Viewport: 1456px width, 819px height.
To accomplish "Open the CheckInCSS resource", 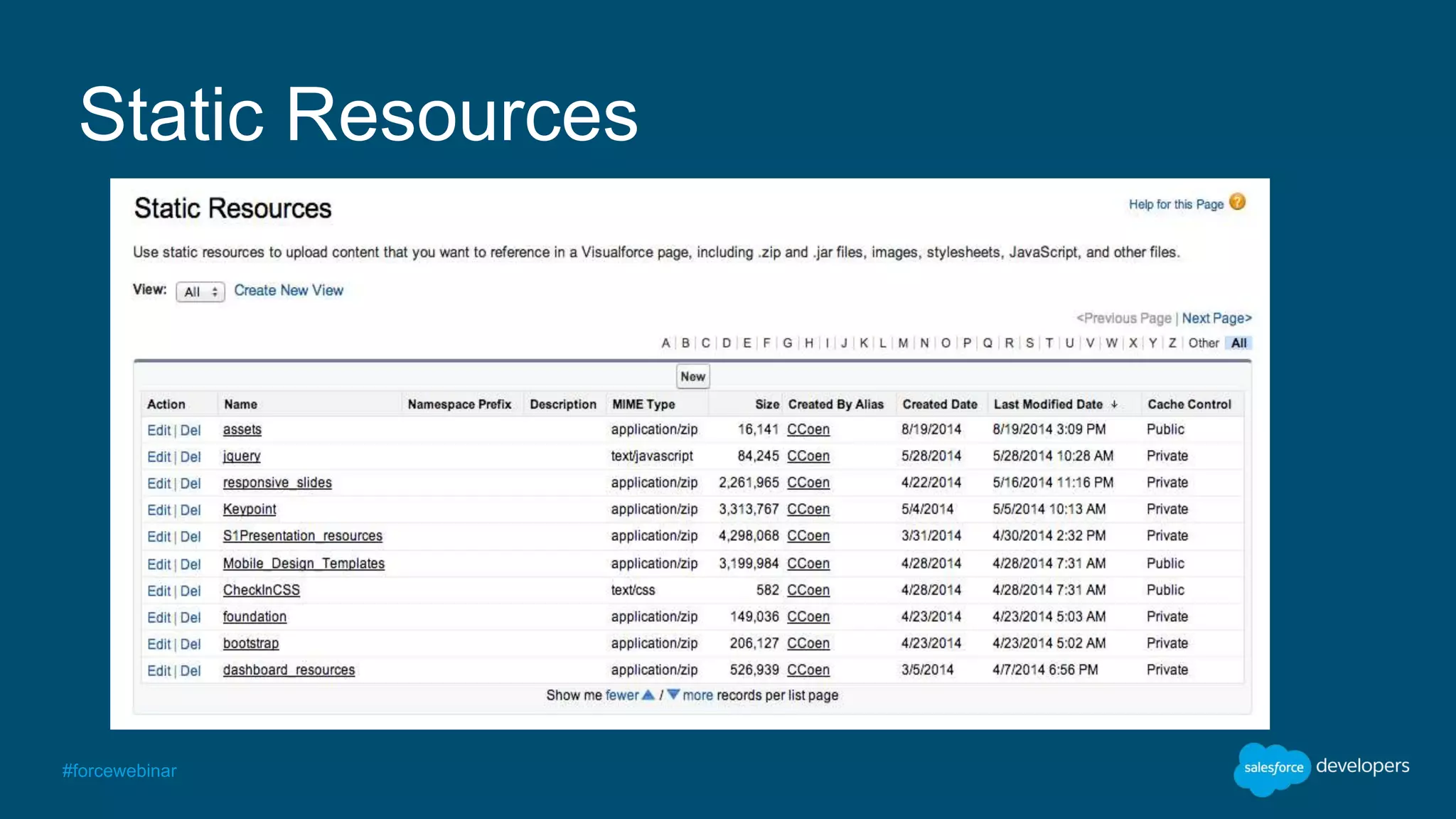I will [261, 590].
